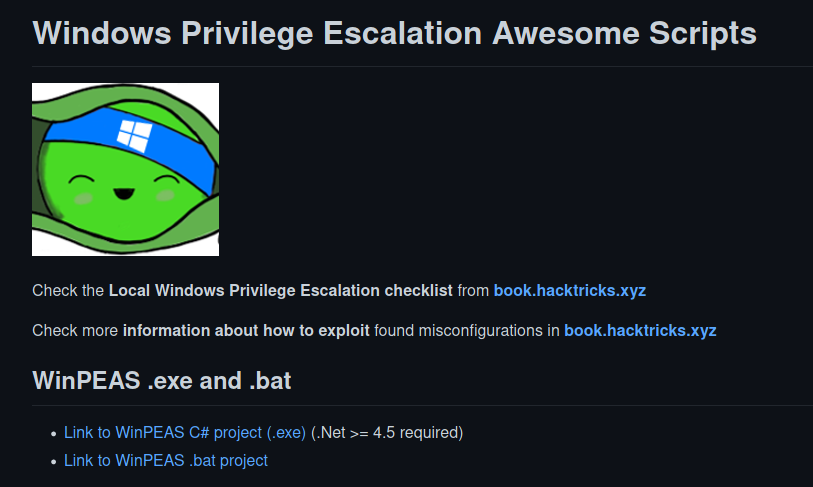Open book.hacktricks.xyz link after the checklist text

click(569, 291)
